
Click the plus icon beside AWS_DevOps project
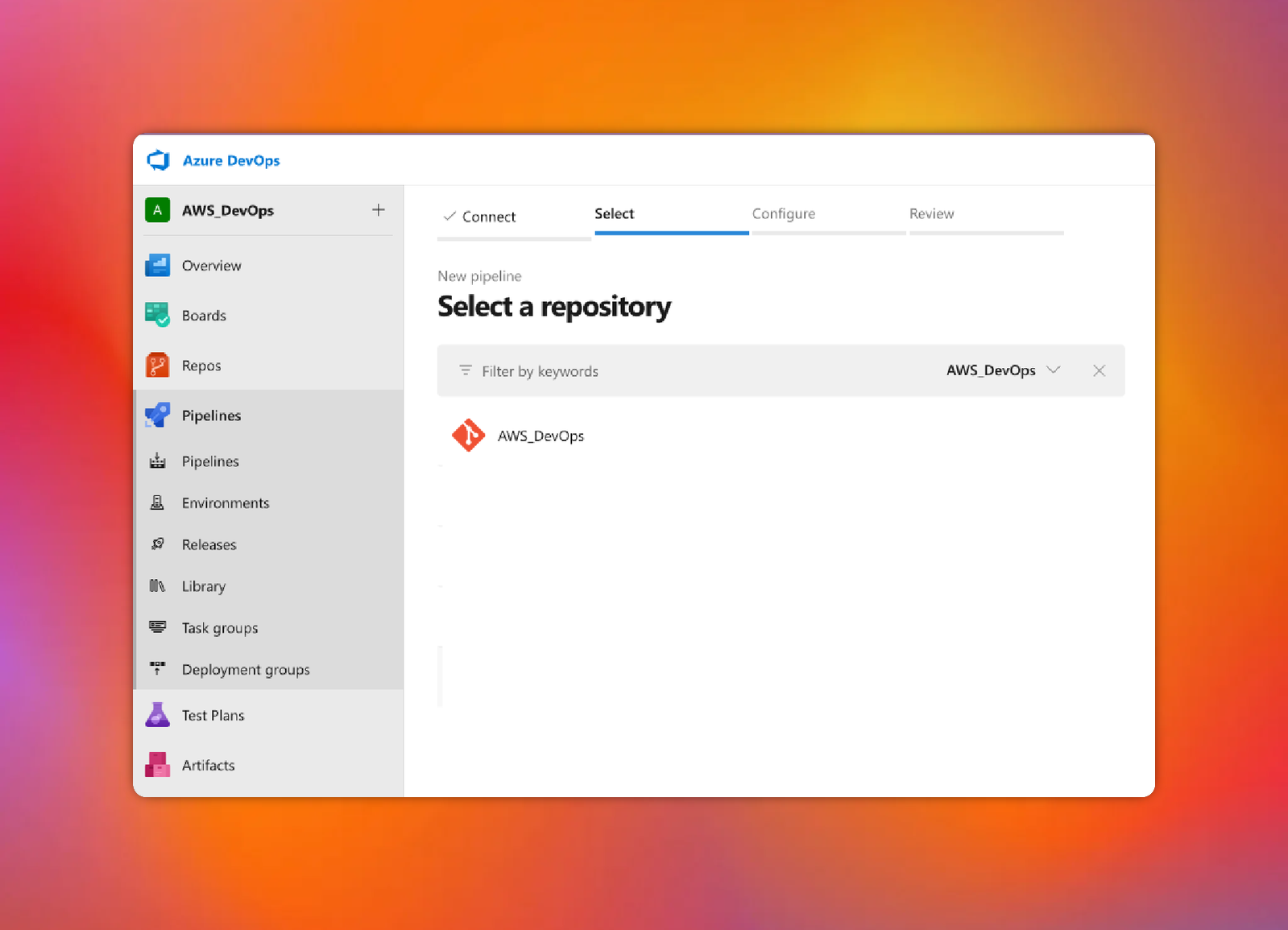click(378, 210)
